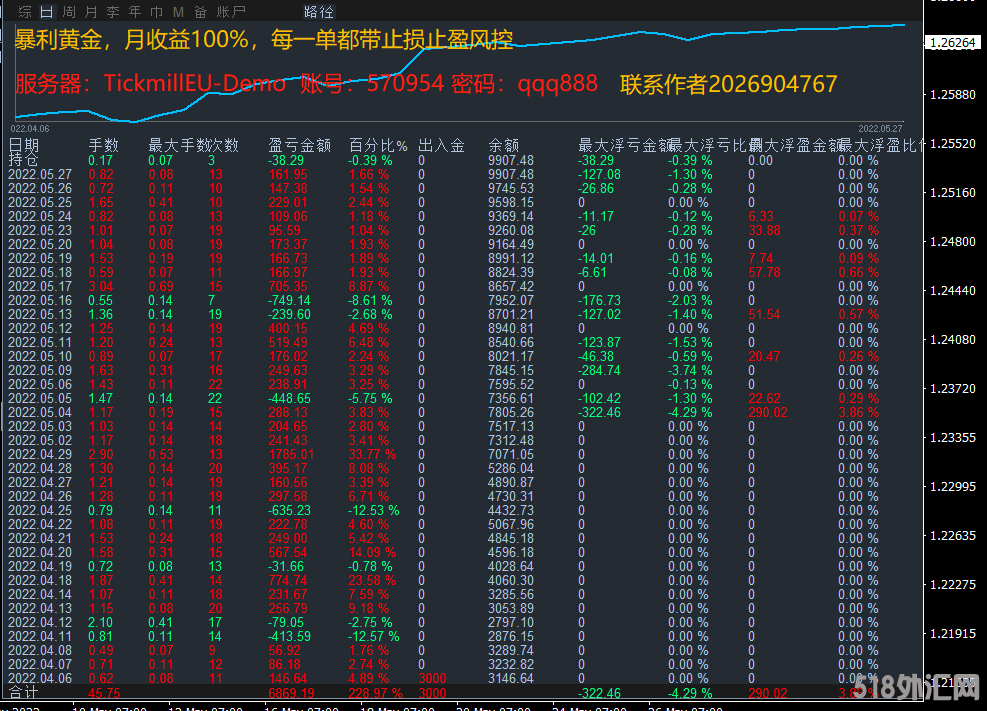Click the current price label 1.26264
The image size is (987, 711).
point(952,43)
